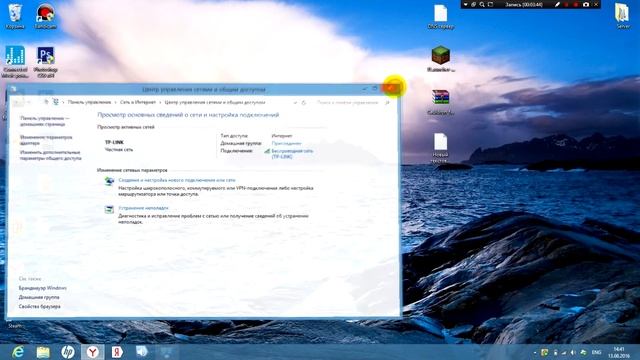640x360 pixels.
Task: Open the Server folder on the desktop
Action: [x=623, y=16]
